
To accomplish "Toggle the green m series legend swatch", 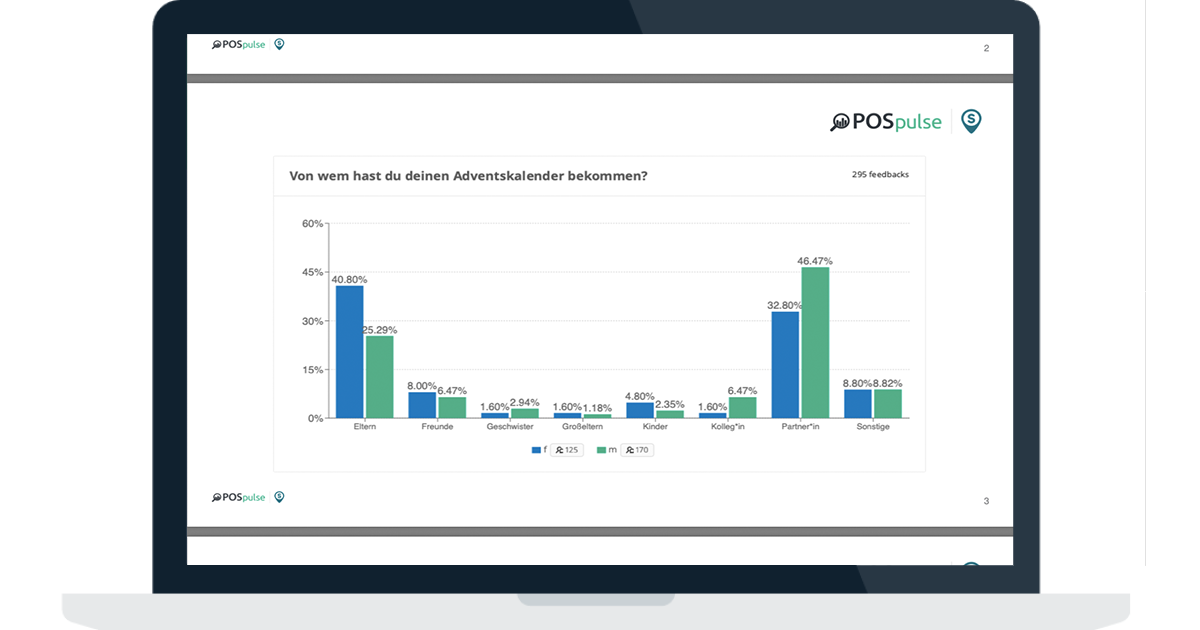I will (x=601, y=450).
